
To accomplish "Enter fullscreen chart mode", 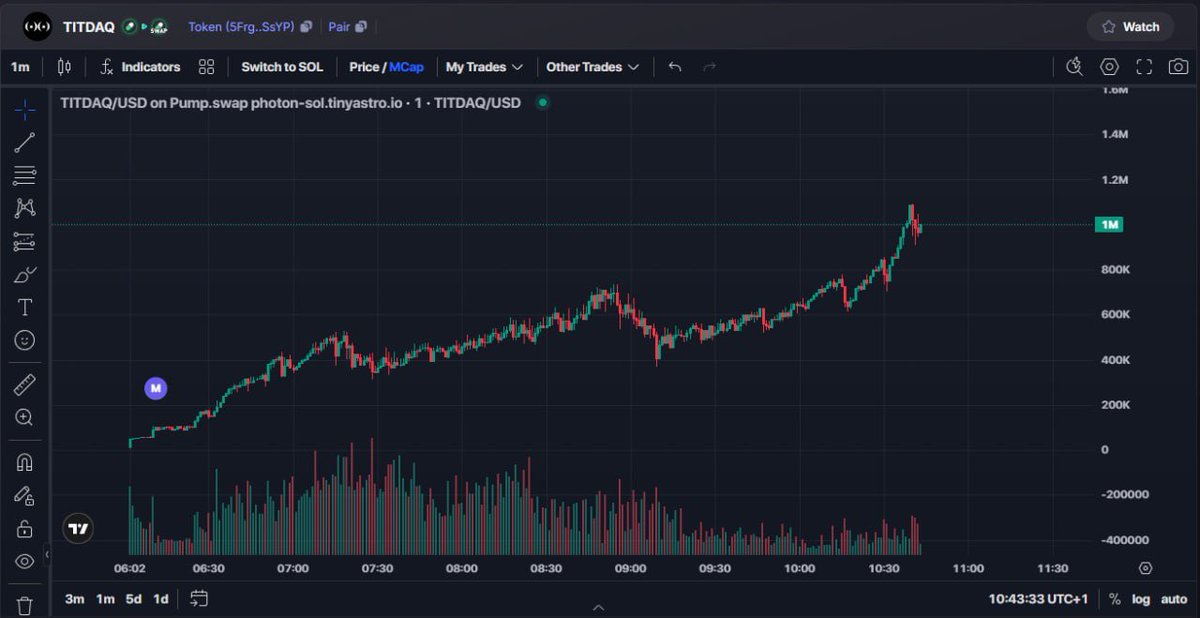I will click(x=1145, y=67).
